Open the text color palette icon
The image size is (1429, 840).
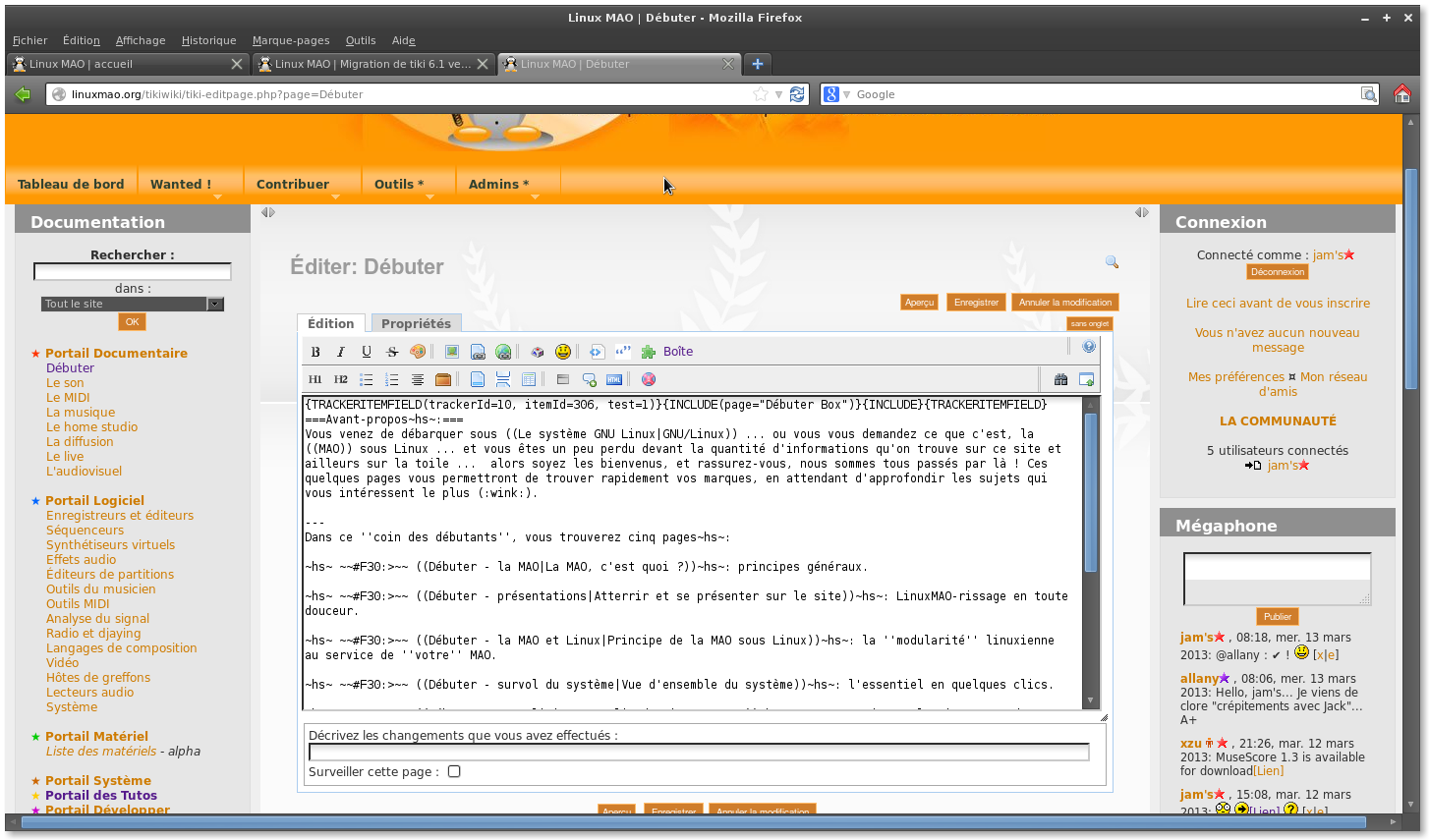point(418,352)
